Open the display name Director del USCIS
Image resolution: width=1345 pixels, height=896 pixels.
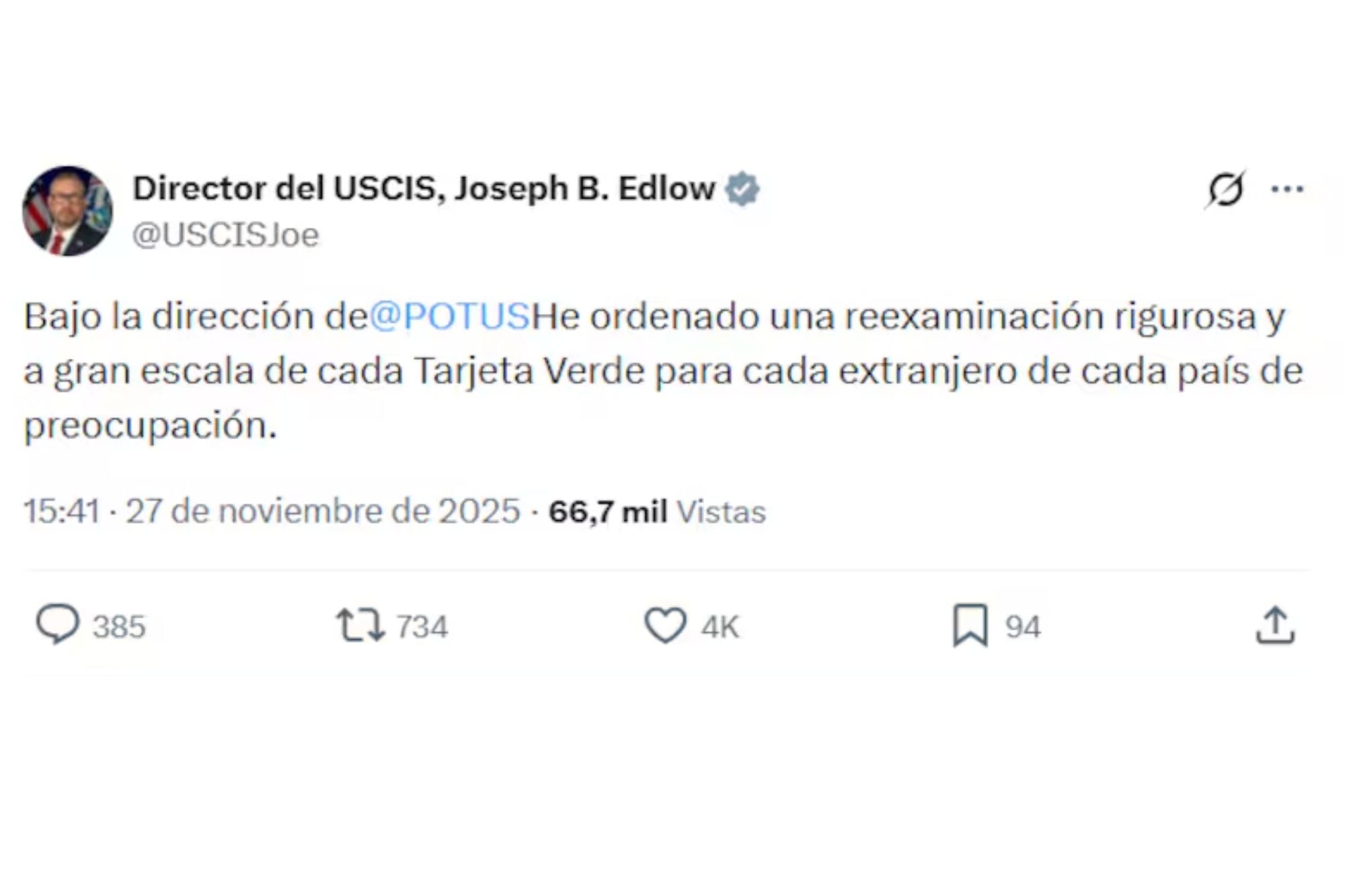click(x=424, y=189)
